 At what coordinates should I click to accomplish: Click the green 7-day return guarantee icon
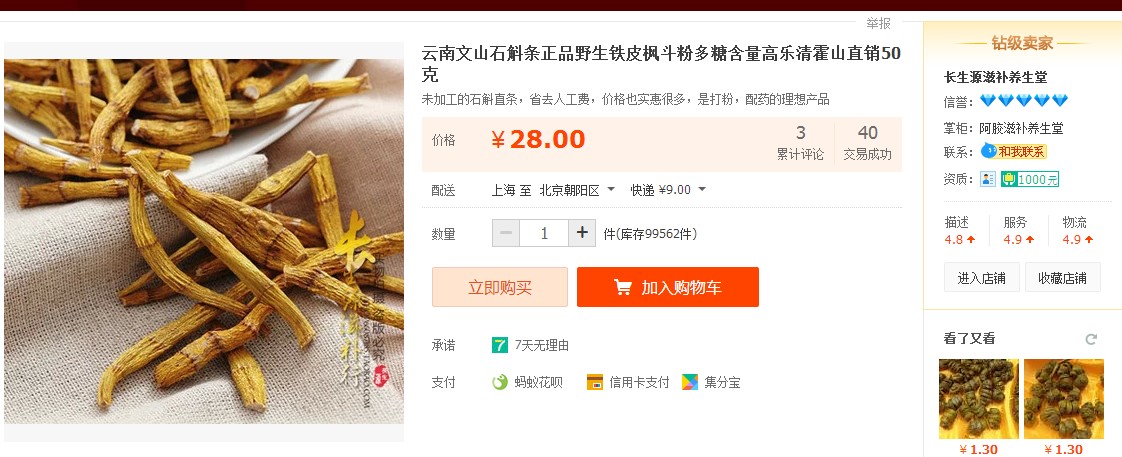499,345
